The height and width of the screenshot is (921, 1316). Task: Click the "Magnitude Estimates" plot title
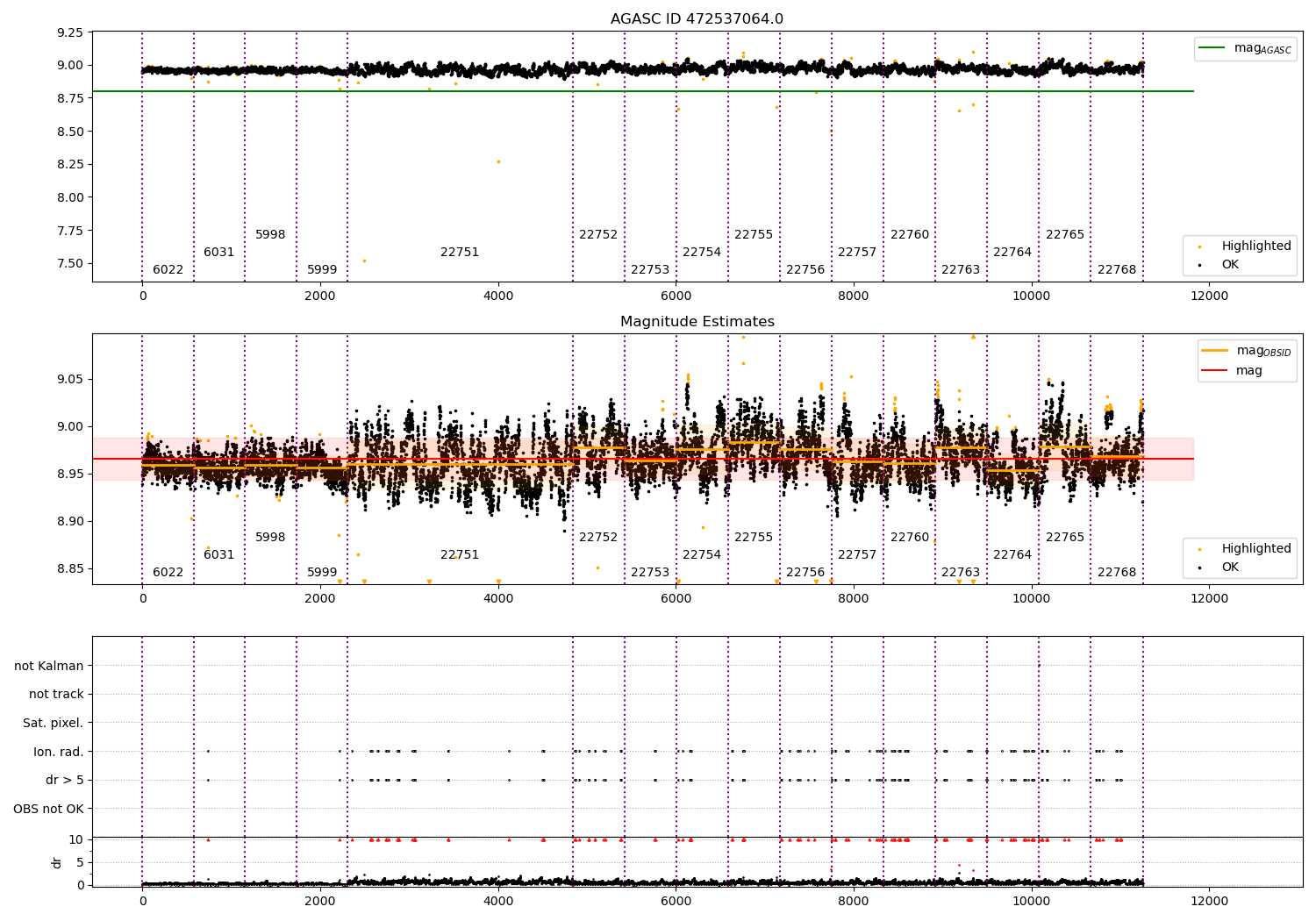point(697,322)
